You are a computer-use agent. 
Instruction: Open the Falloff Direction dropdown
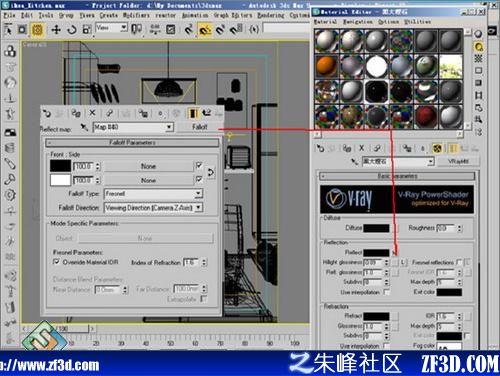tap(154, 208)
